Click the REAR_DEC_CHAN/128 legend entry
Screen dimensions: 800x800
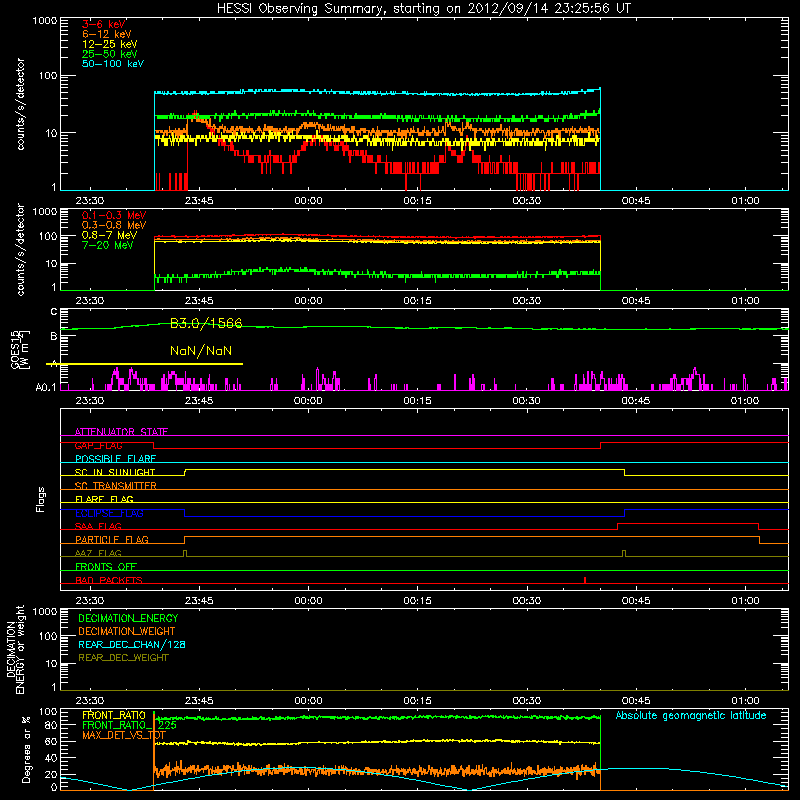(x=132, y=644)
